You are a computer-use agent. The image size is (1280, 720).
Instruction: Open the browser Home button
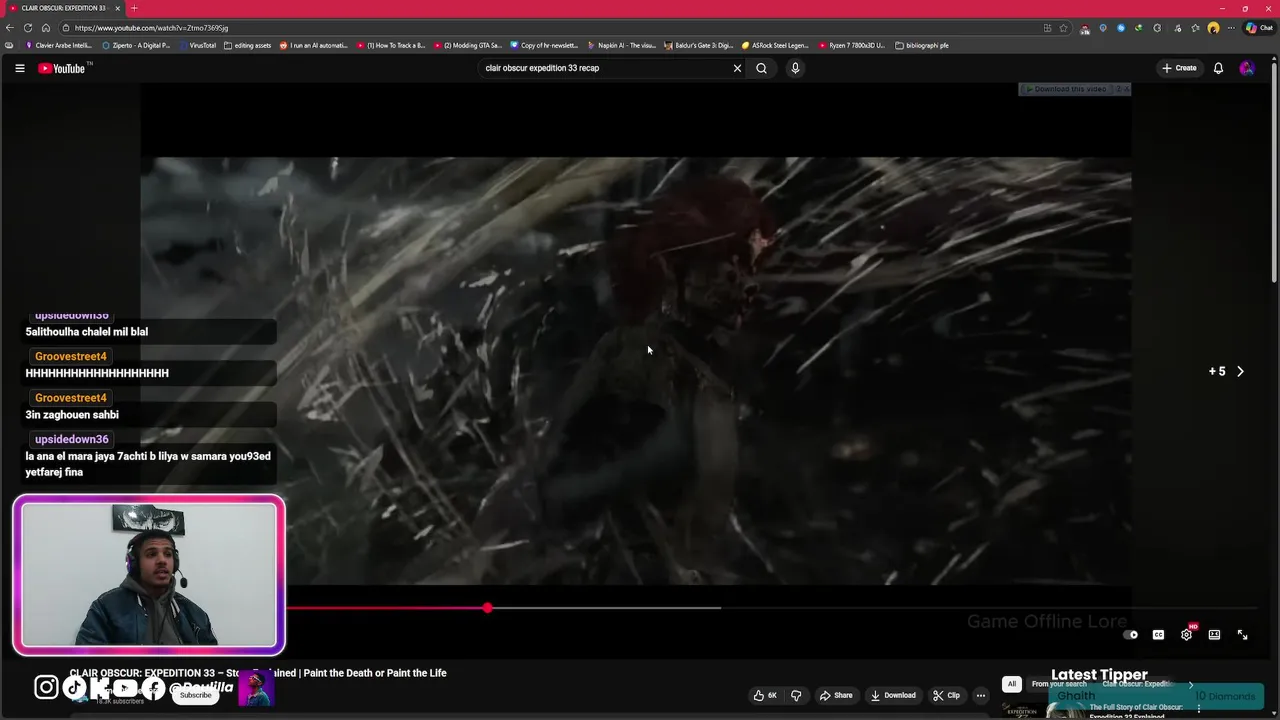(46, 28)
